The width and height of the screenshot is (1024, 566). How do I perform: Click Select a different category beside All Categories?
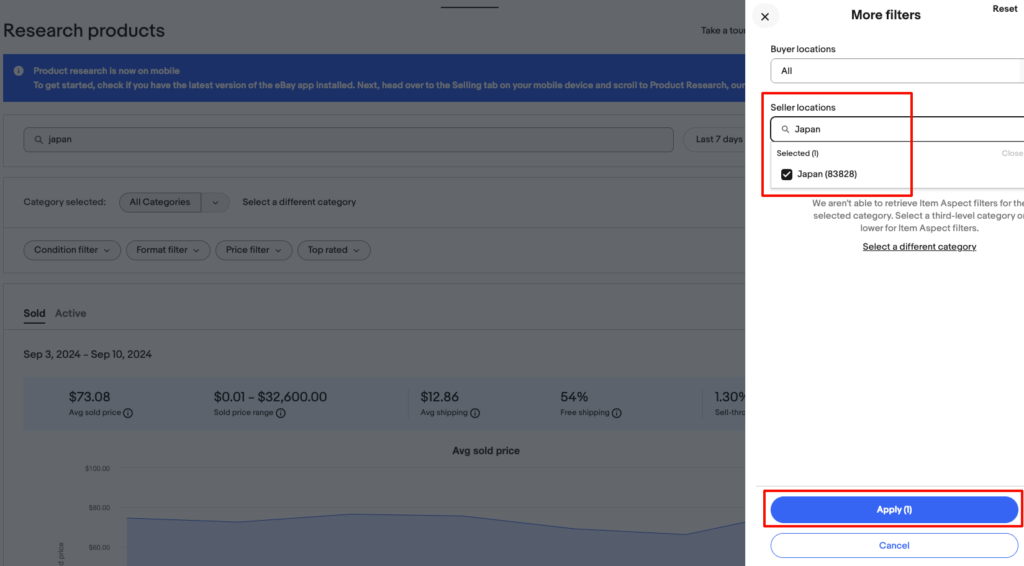(299, 202)
